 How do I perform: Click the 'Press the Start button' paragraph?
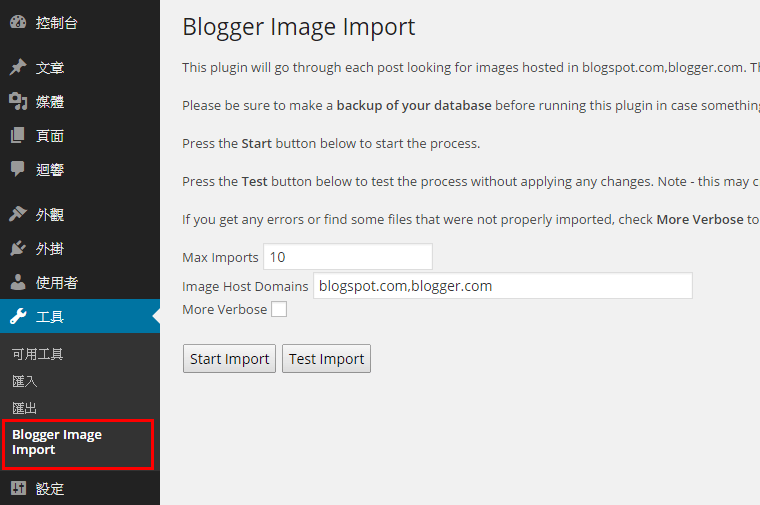click(331, 143)
